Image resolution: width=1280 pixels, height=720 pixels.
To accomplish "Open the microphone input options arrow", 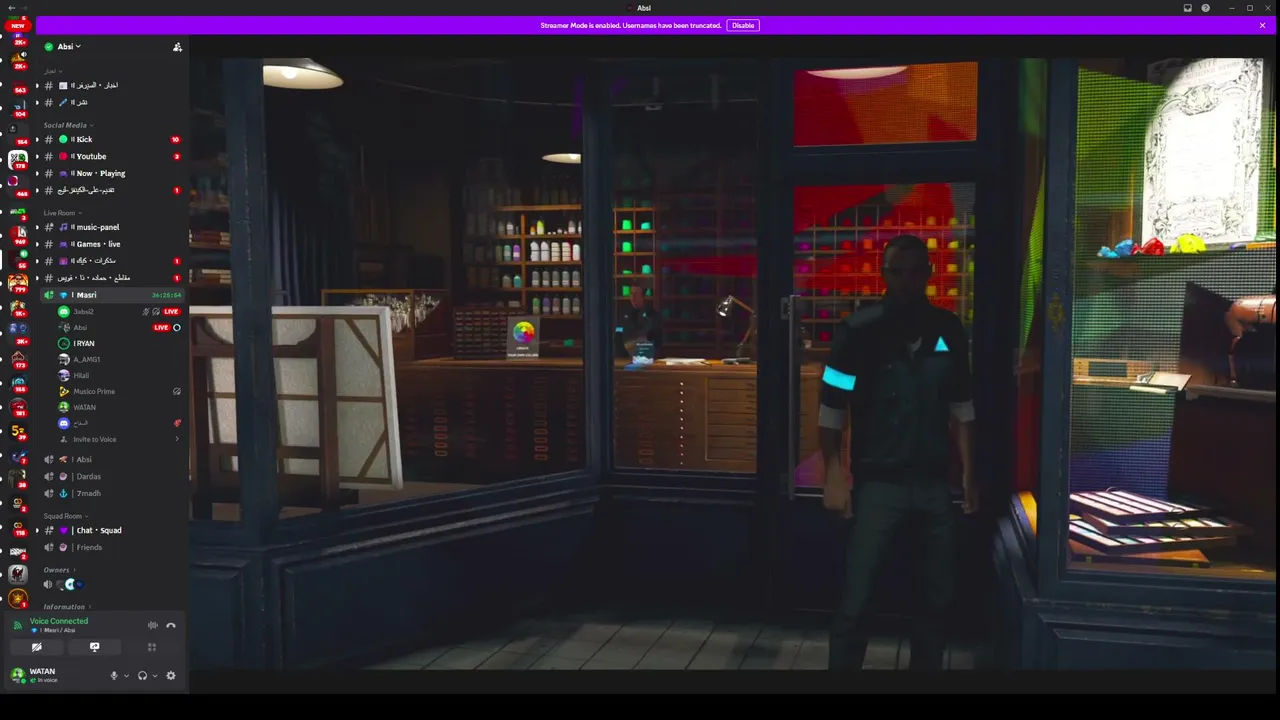I will click(126, 676).
